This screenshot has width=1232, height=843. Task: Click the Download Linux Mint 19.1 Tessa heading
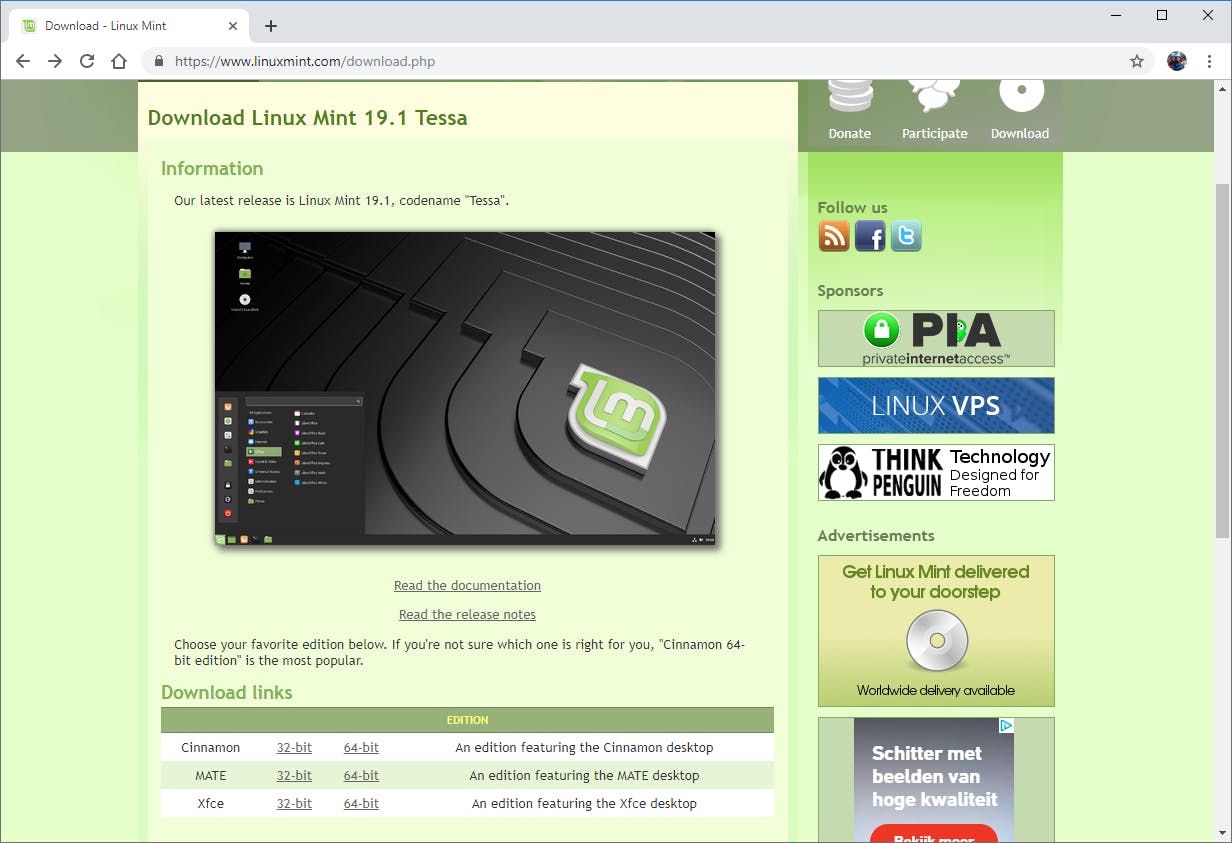tap(307, 118)
